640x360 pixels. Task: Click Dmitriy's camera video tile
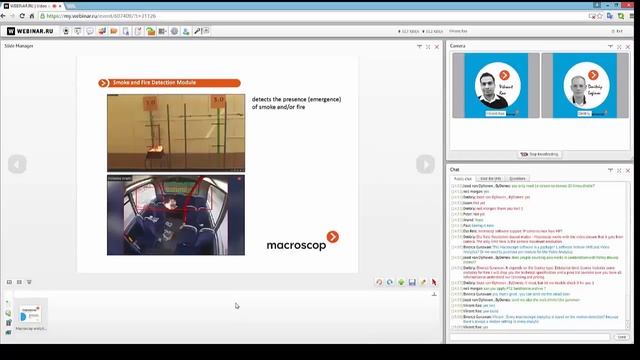[585, 85]
